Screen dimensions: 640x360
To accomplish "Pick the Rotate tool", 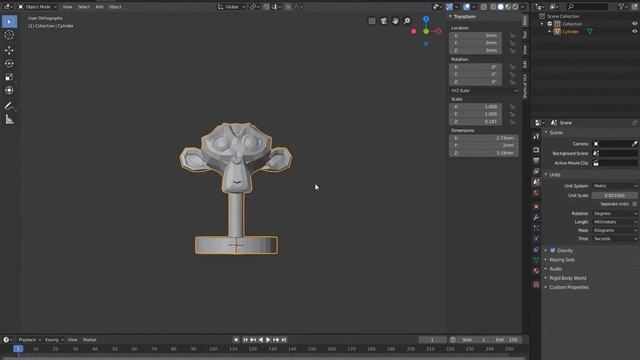I will [9, 64].
